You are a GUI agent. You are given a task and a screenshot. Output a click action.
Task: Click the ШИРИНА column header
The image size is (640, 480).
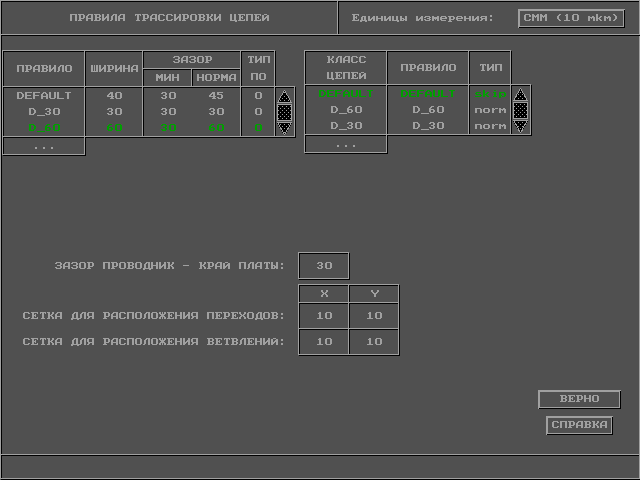click(x=114, y=69)
